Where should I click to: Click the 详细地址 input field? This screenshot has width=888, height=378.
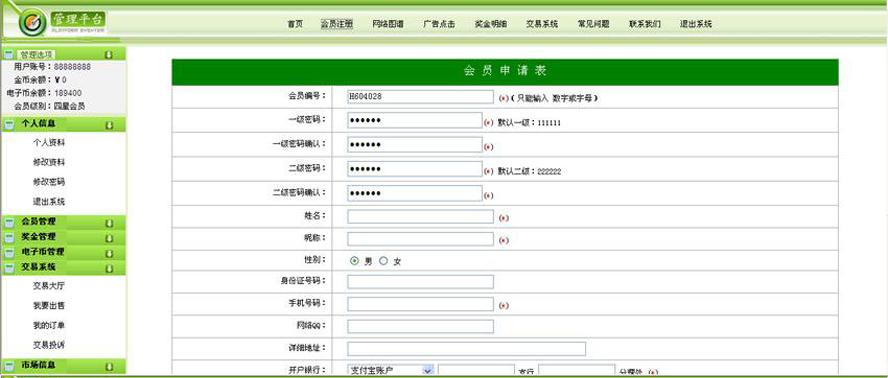(467, 349)
